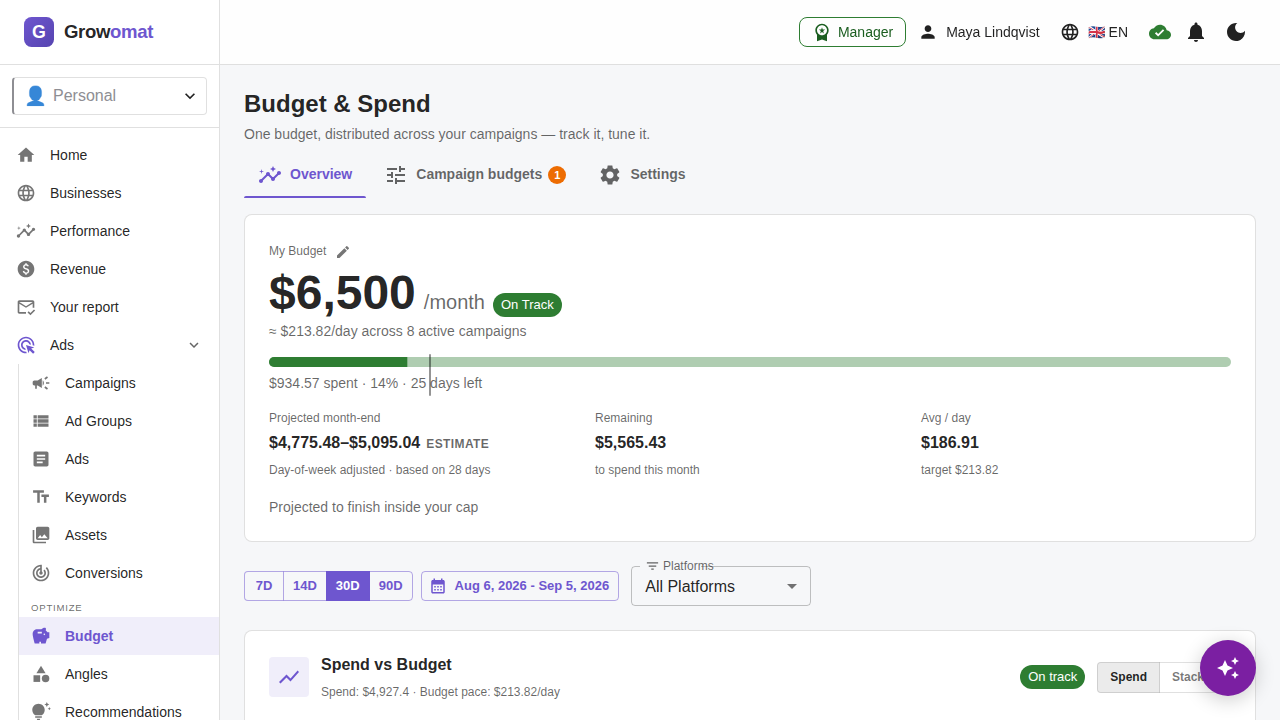The width and height of the screenshot is (1280, 720).
Task: Click the budget spend progress bar
Action: point(750,362)
